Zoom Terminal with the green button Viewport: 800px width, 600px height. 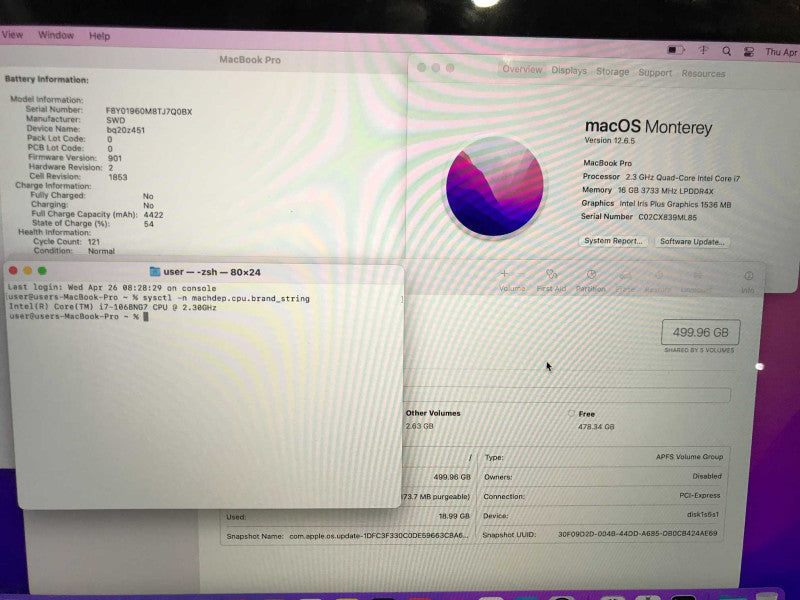pyautogui.click(x=42, y=271)
